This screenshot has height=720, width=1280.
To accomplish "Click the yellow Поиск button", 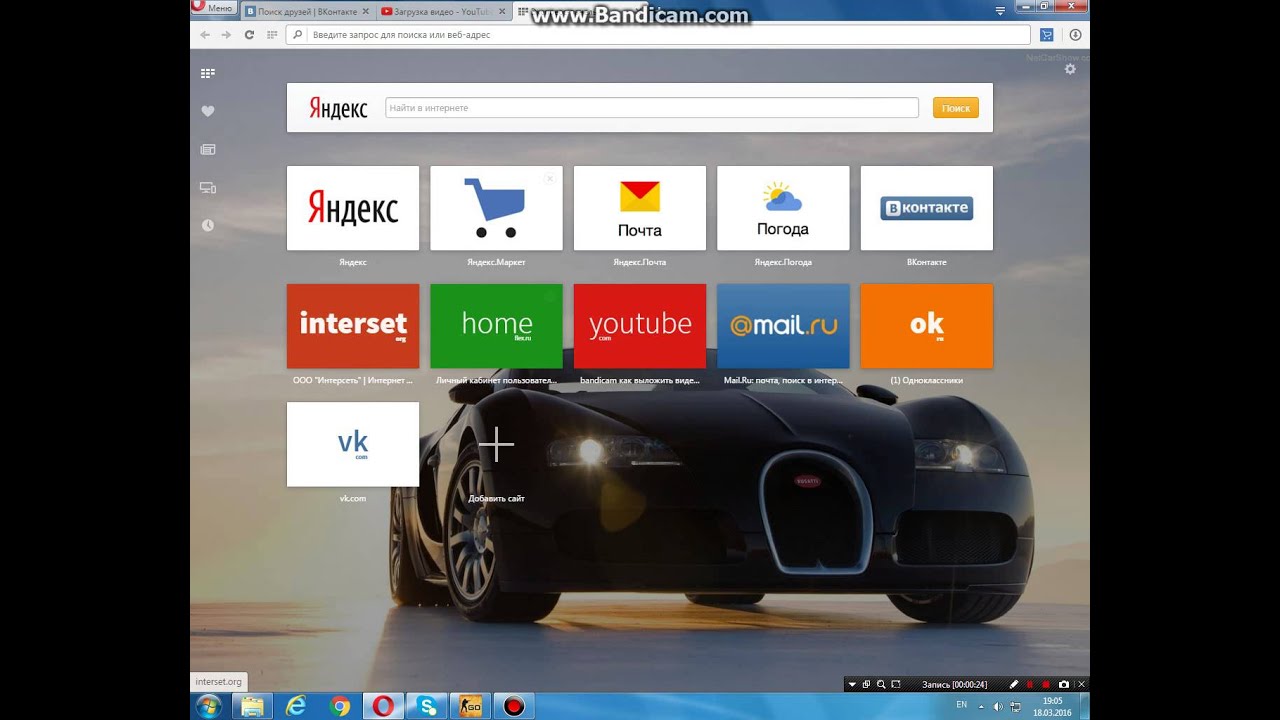I will click(956, 107).
